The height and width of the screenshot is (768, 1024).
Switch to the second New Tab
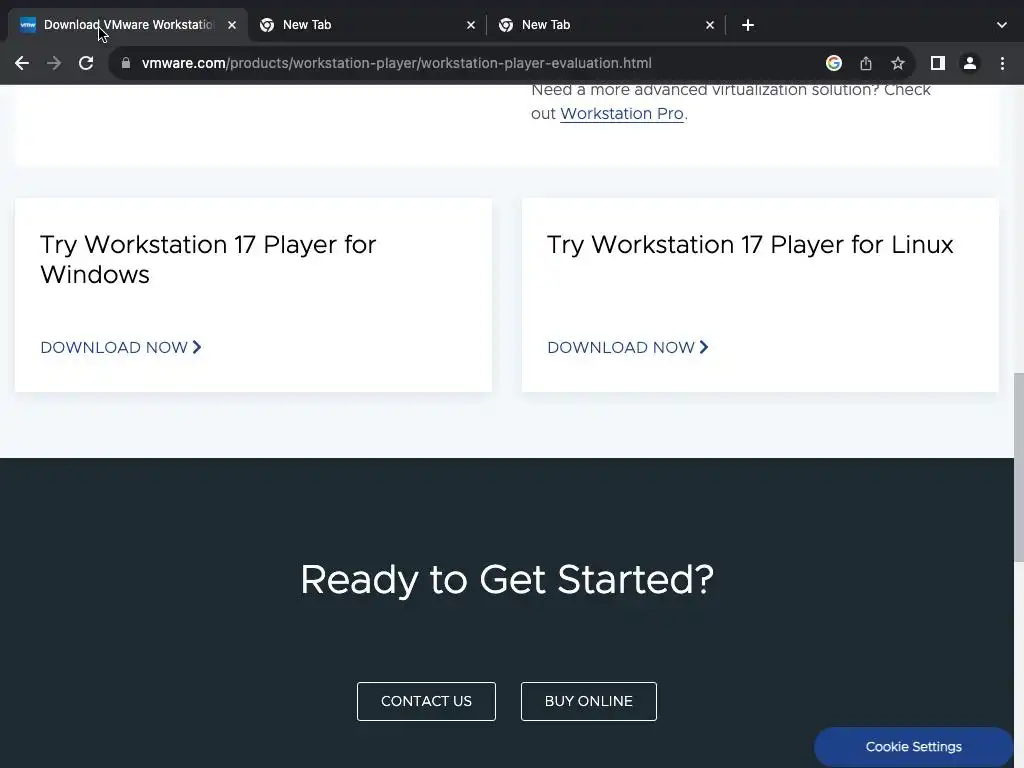[x=607, y=25]
